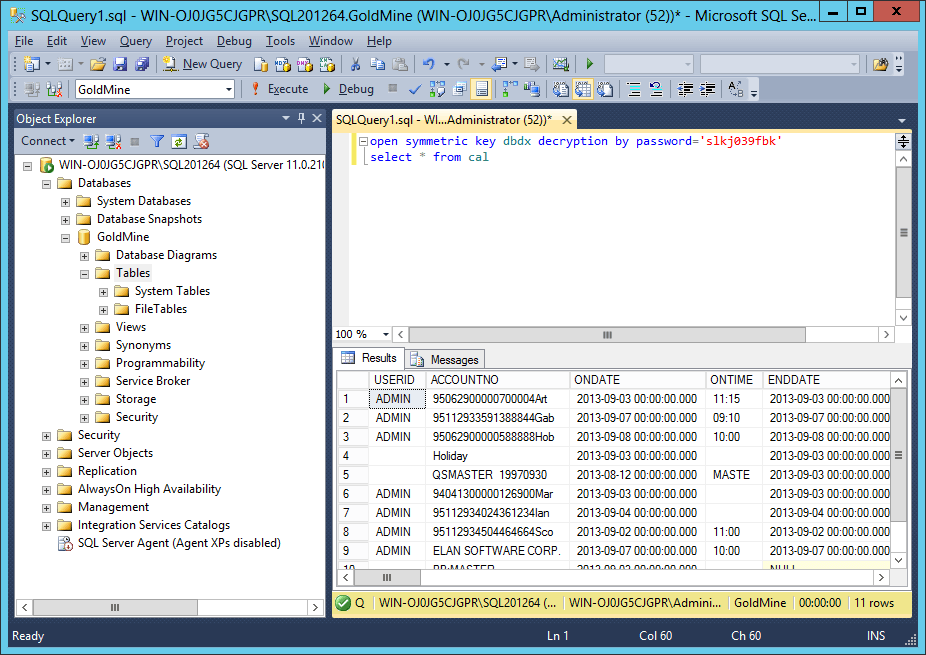Image resolution: width=926 pixels, height=655 pixels.
Task: Select the Views folder in the tree
Action: coord(130,327)
